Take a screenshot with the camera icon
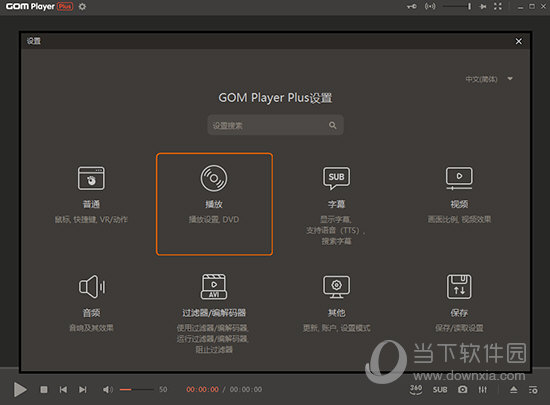The height and width of the screenshot is (405, 550). [x=463, y=390]
